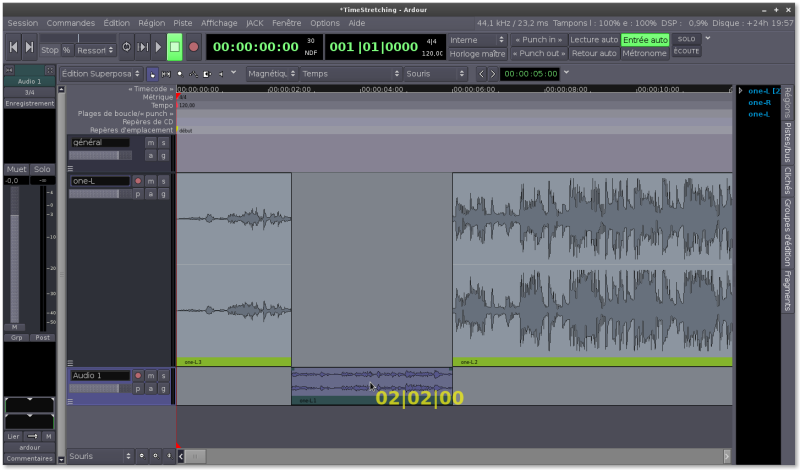Click the go-to-start transport button
This screenshot has width=800, height=470.
click(x=13, y=47)
